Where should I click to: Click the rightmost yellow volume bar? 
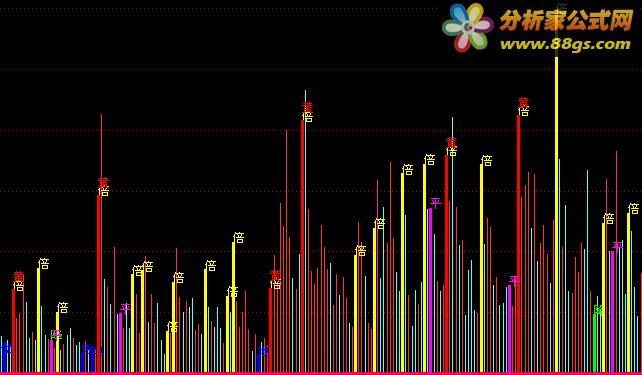click(628, 292)
